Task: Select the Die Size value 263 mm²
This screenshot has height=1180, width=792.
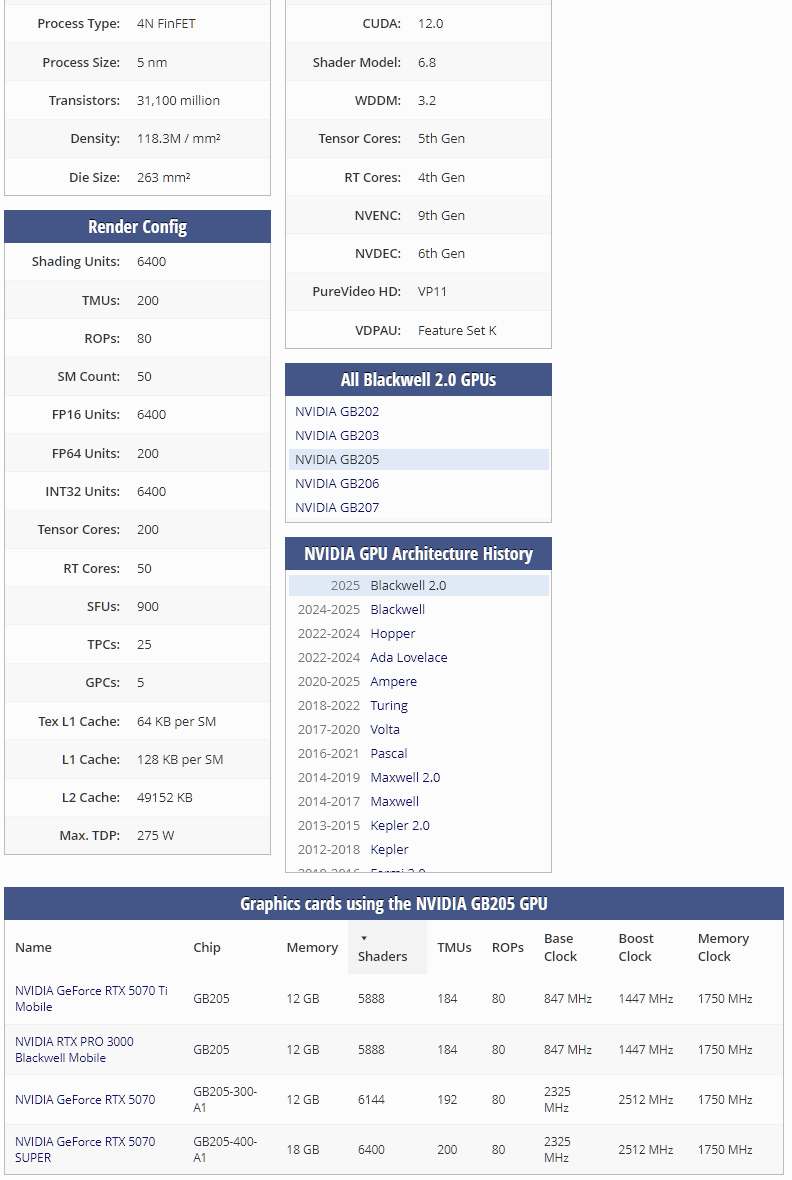Action: click(x=163, y=178)
